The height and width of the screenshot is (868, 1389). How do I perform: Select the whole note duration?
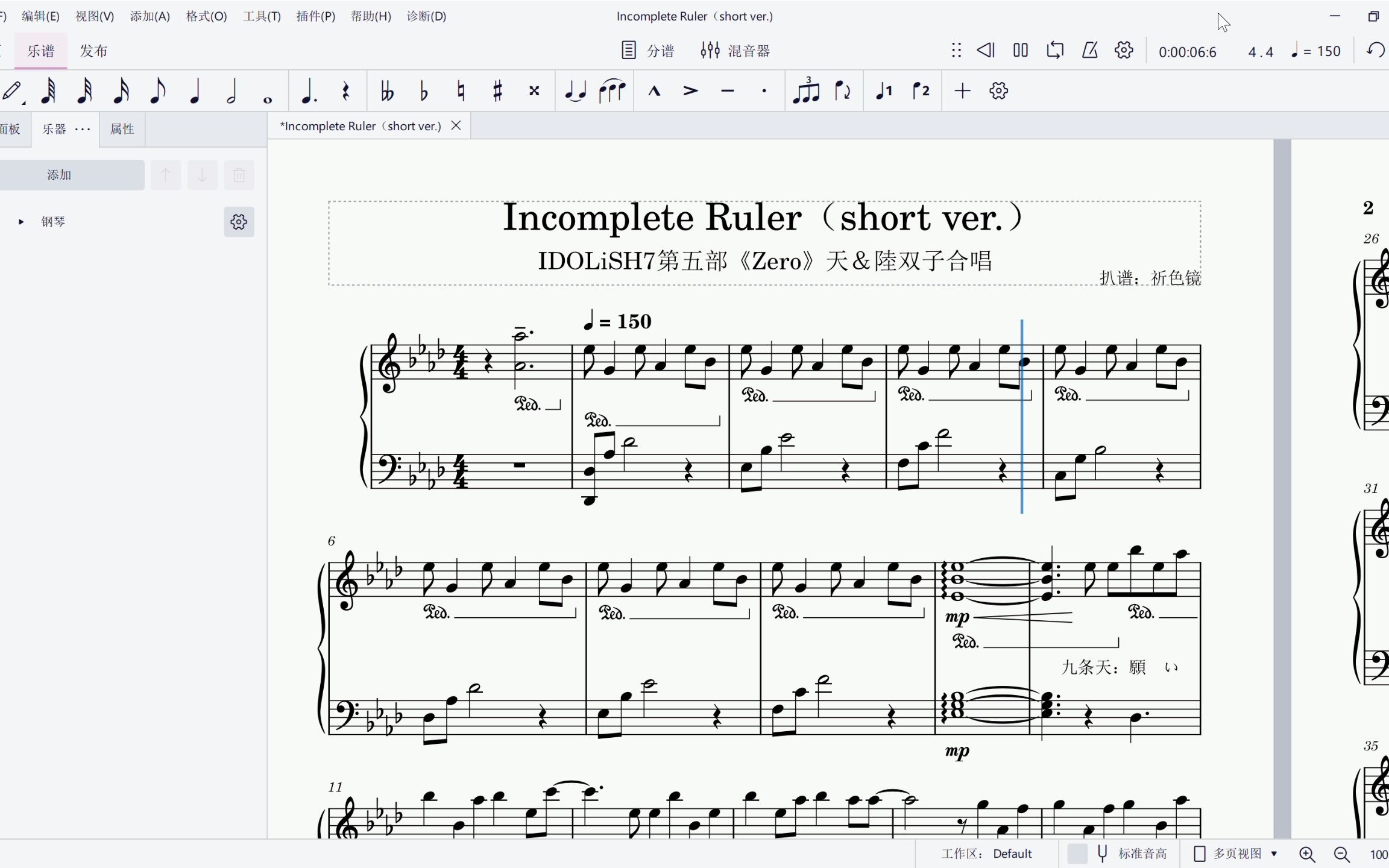[268, 99]
